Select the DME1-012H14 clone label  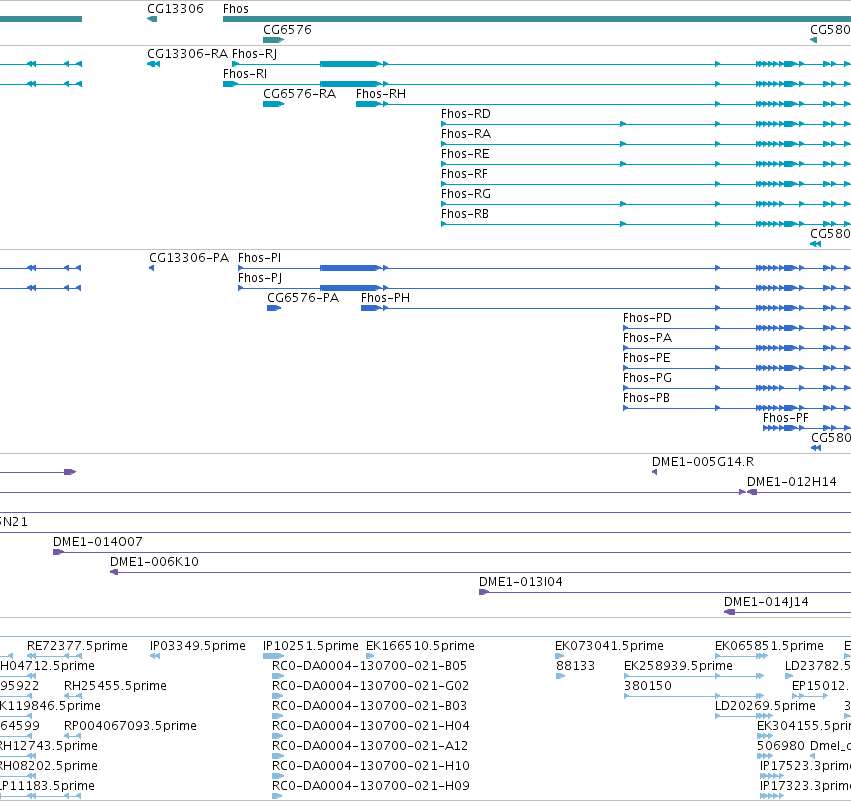pyautogui.click(x=791, y=482)
